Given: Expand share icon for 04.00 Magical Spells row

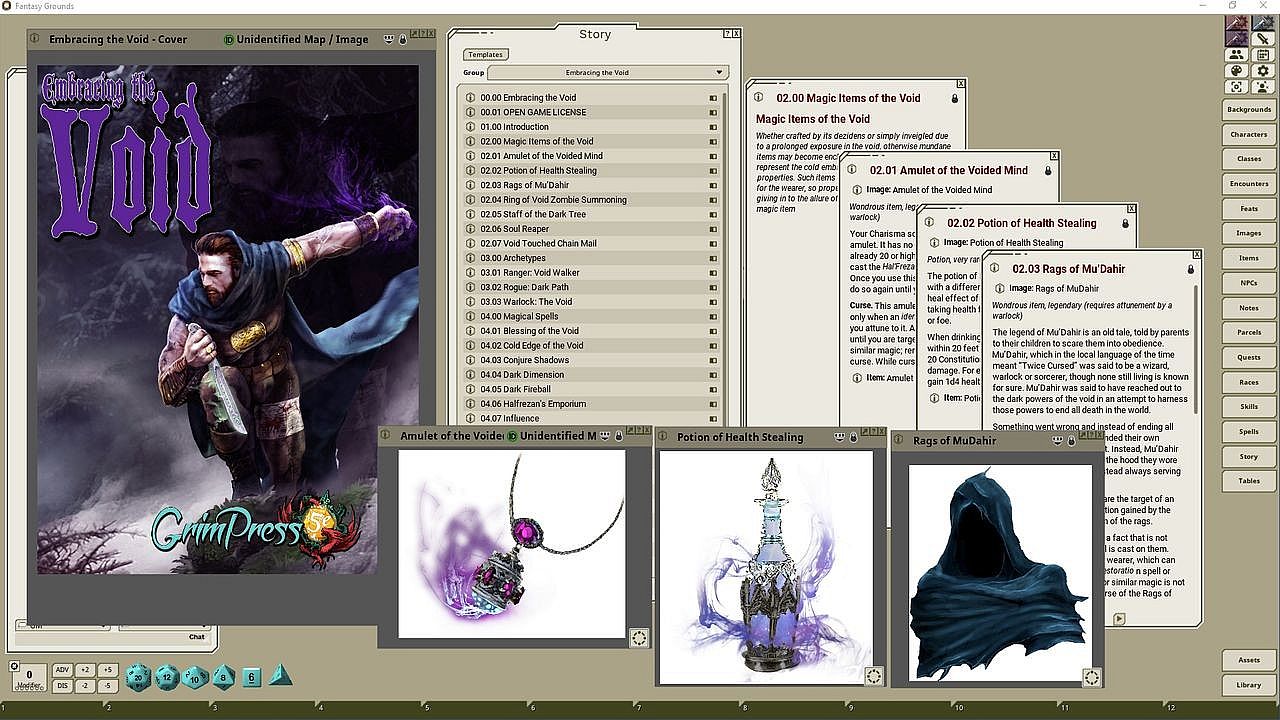Looking at the screenshot, I should 713,316.
